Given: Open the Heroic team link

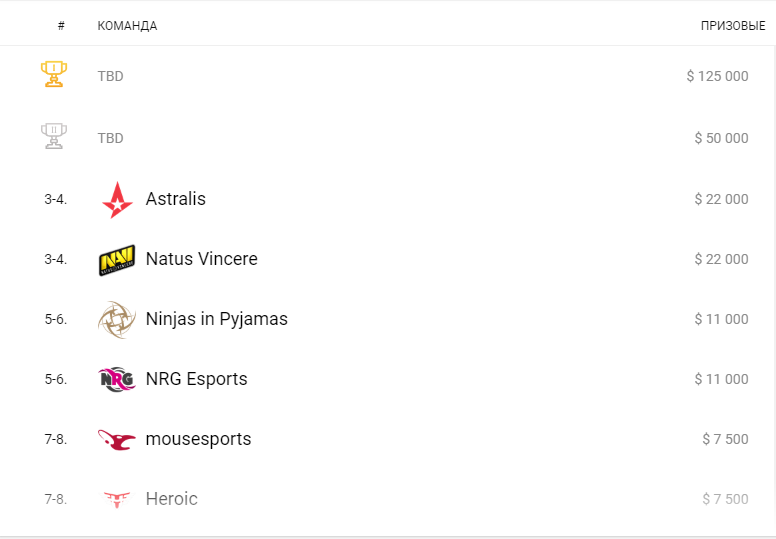Looking at the screenshot, I should pos(171,499).
